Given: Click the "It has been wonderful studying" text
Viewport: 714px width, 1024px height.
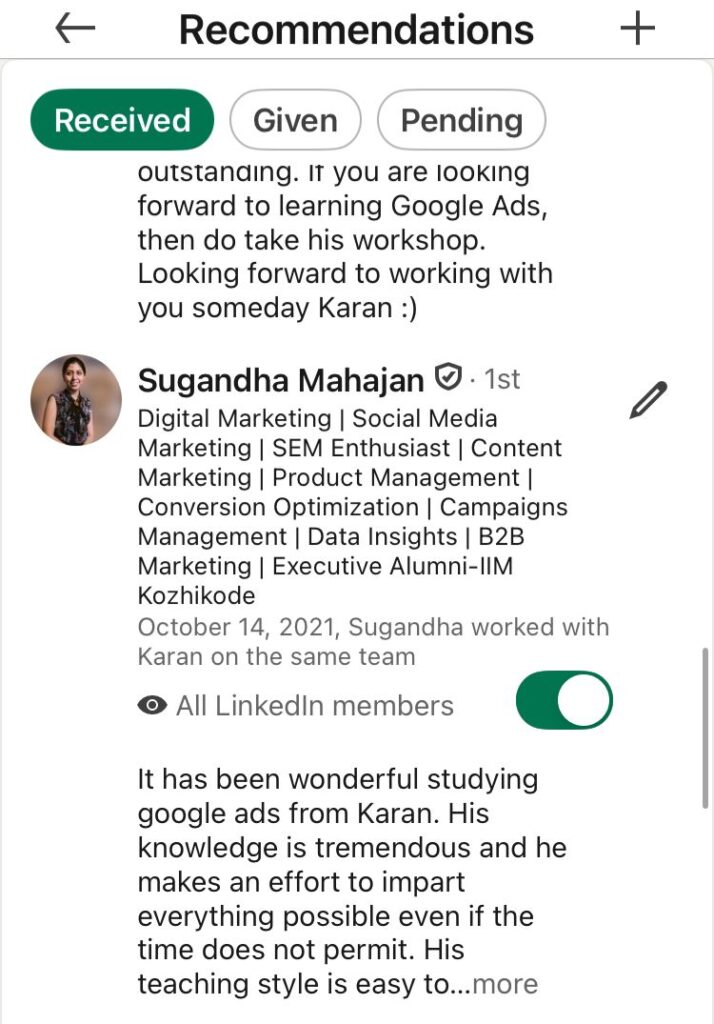Looking at the screenshot, I should pyautogui.click(x=338, y=779).
